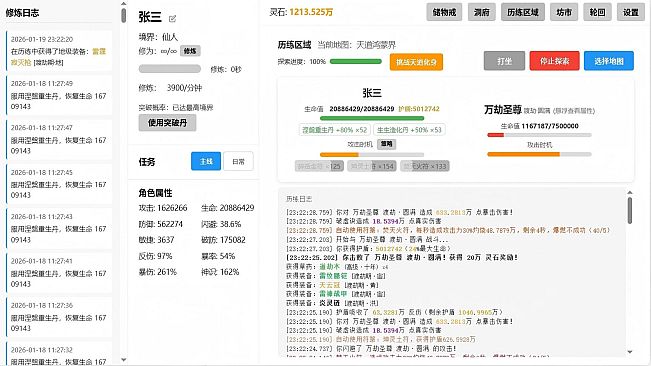Screen dimensions: 651x366
Task: Click the green exploration progress bar at 100%
Action: (x=355, y=61)
